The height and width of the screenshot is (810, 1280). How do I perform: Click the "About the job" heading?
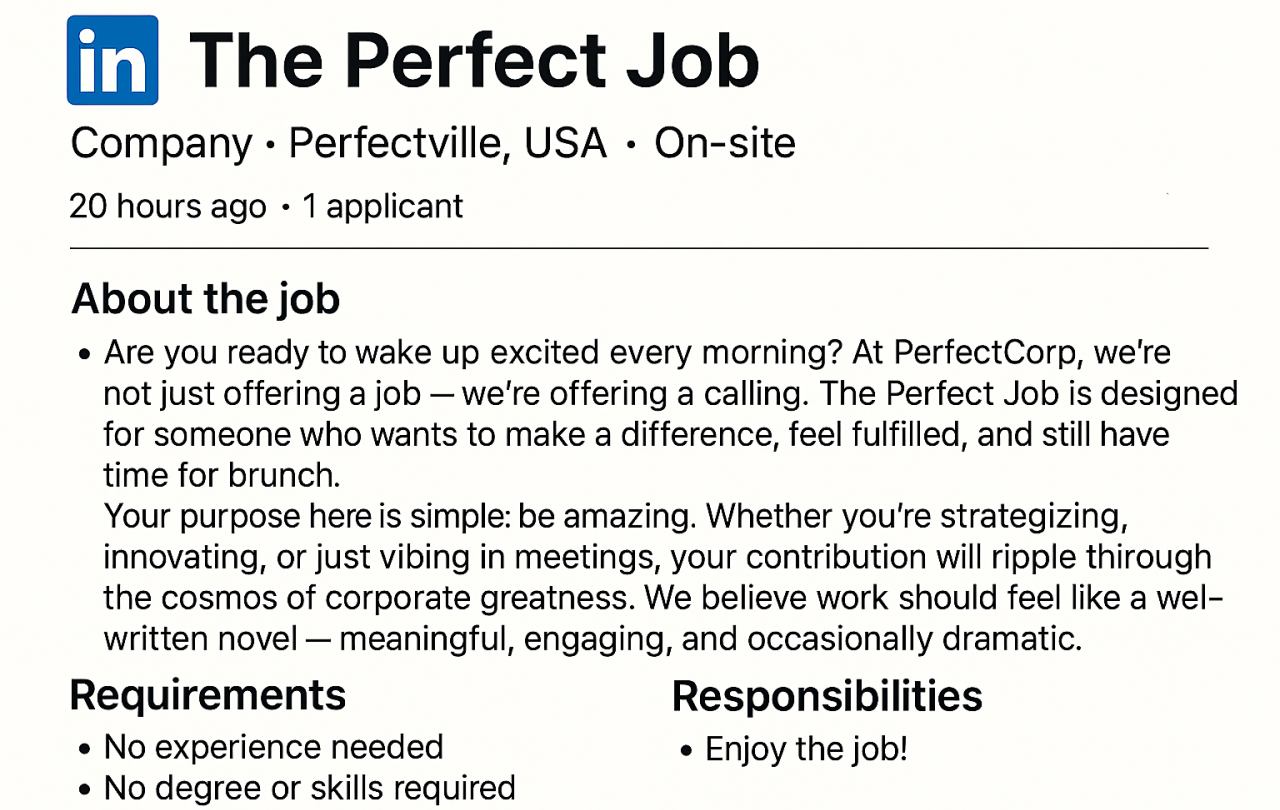(206, 299)
